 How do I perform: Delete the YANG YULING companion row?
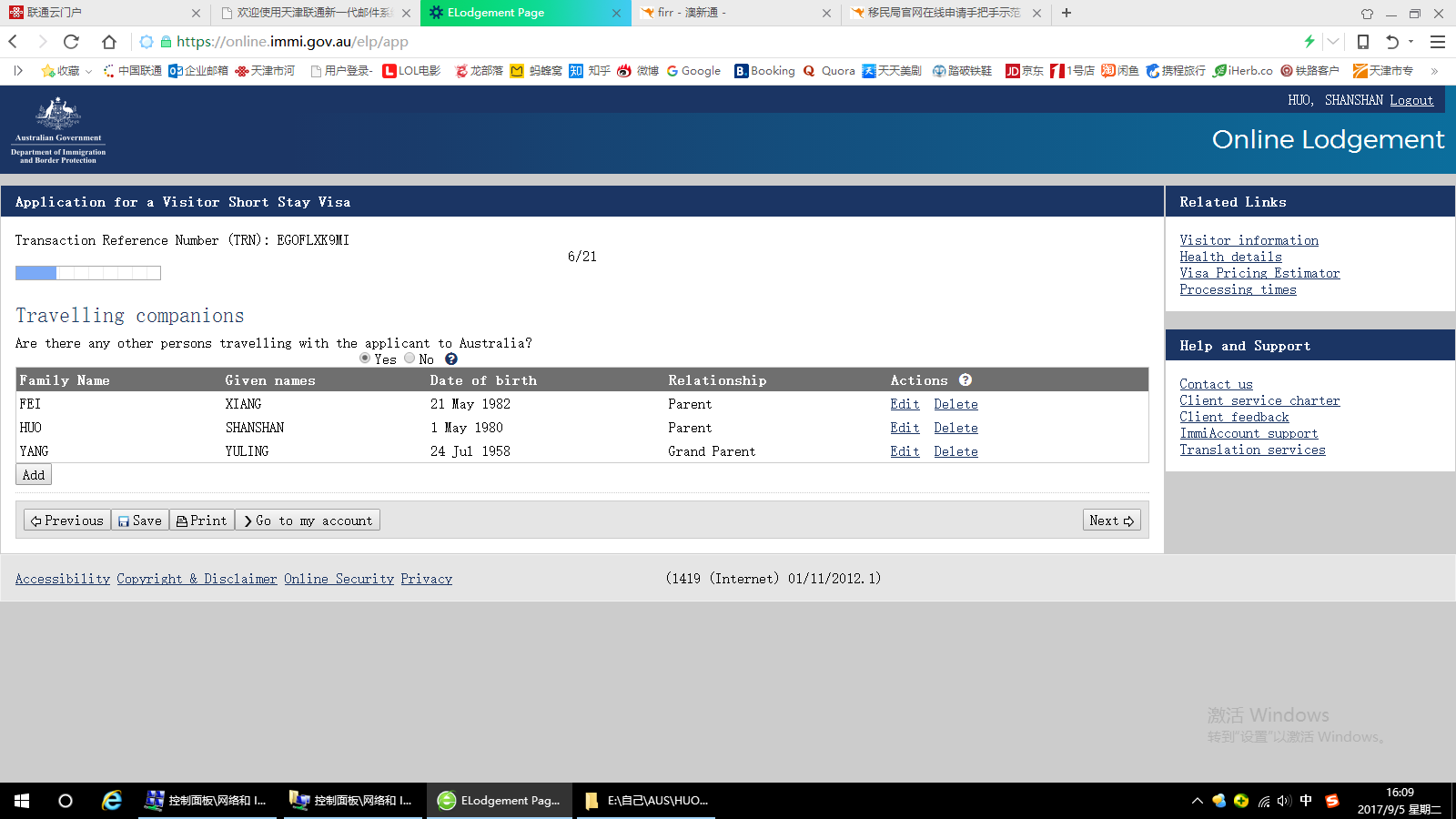955,451
